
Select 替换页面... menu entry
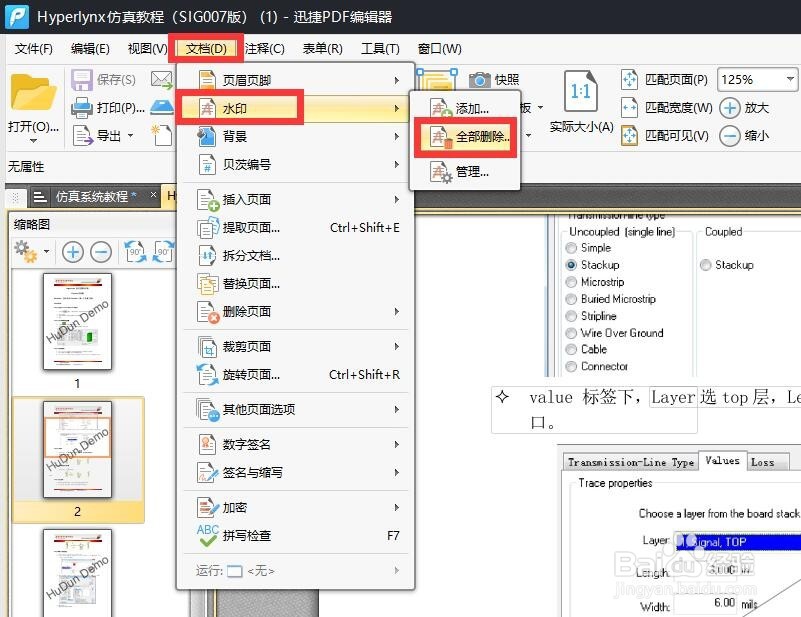pos(295,283)
